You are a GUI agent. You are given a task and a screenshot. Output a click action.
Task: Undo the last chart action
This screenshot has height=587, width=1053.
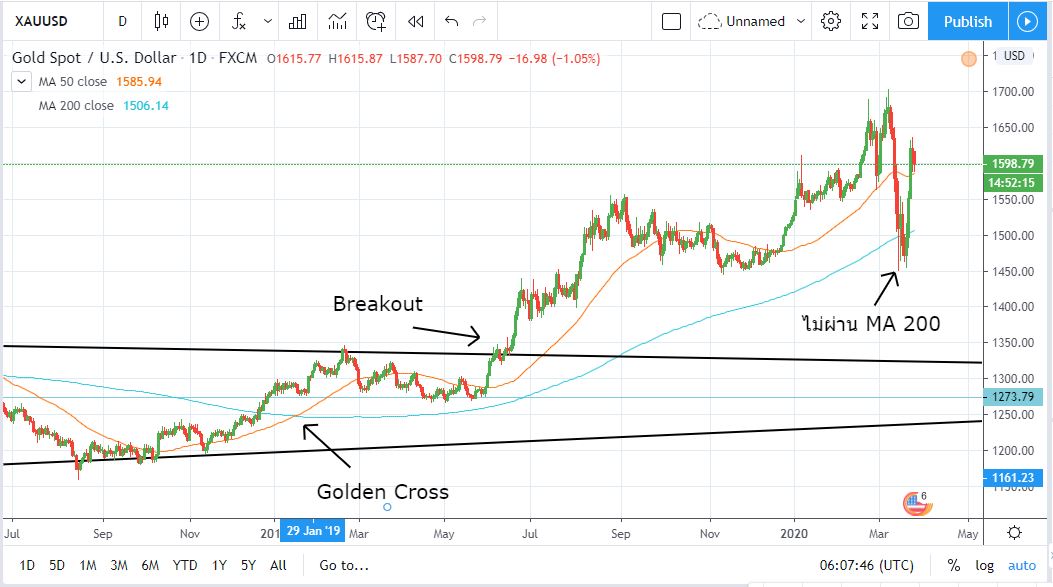tap(451, 21)
